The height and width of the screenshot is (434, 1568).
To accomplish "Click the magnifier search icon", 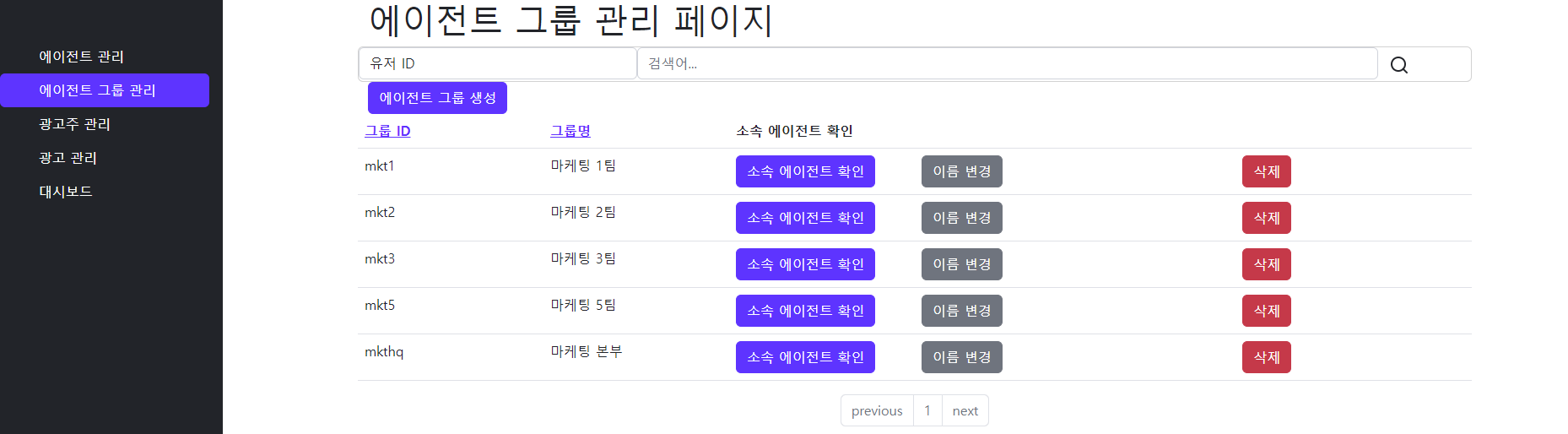I will click(1398, 65).
